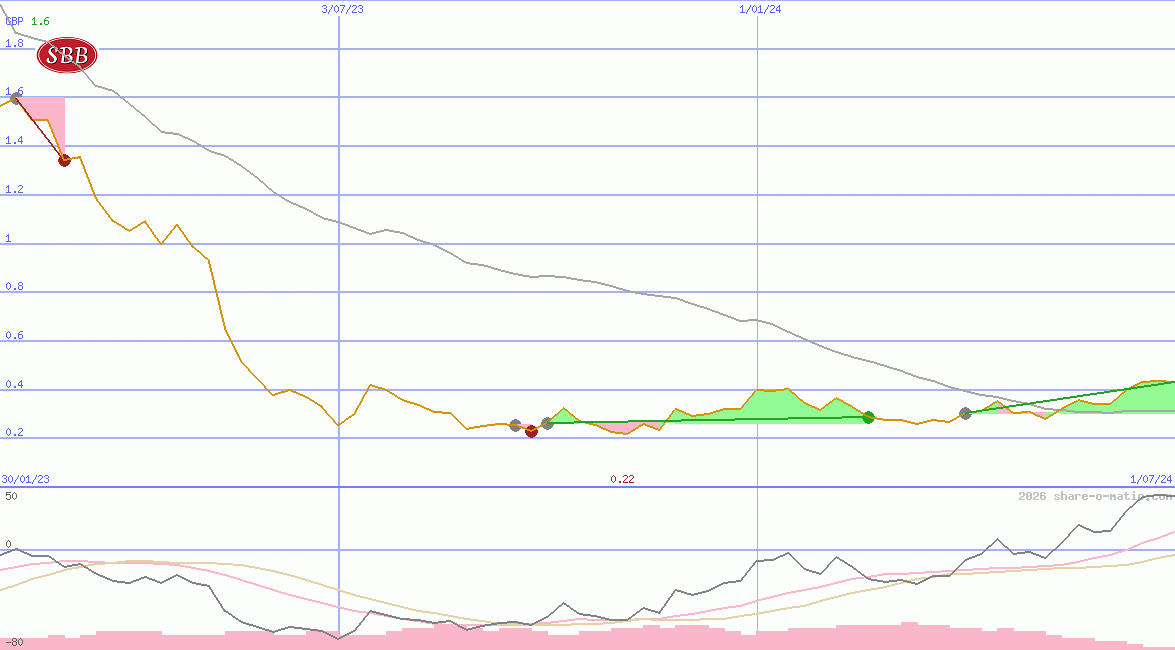This screenshot has height=650, width=1175.
Task: Click the red marker dot at the price low
Action: pos(531,431)
